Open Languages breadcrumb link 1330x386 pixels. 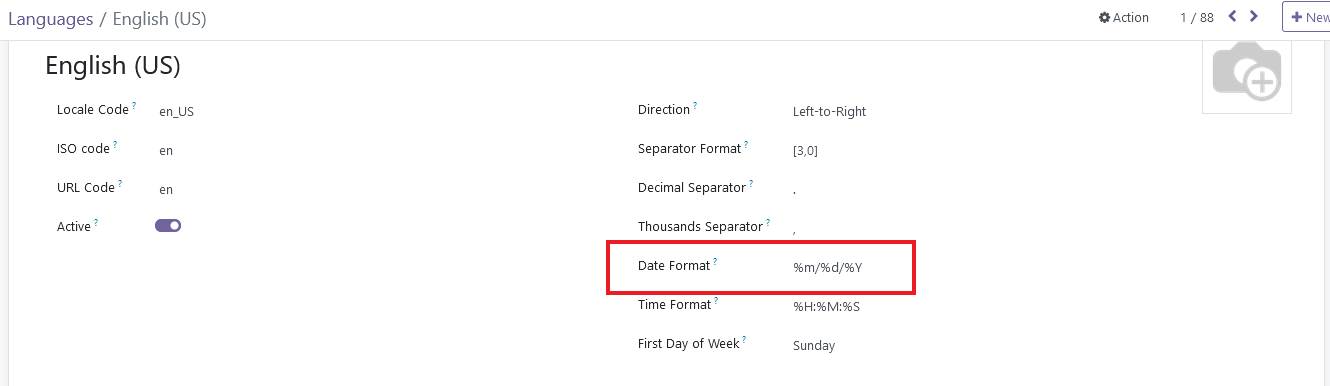(50, 19)
